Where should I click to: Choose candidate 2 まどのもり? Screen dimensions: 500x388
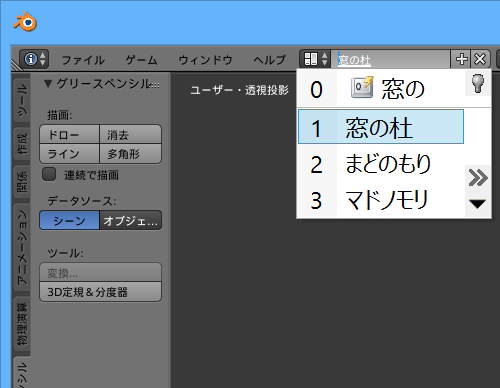tap(381, 164)
